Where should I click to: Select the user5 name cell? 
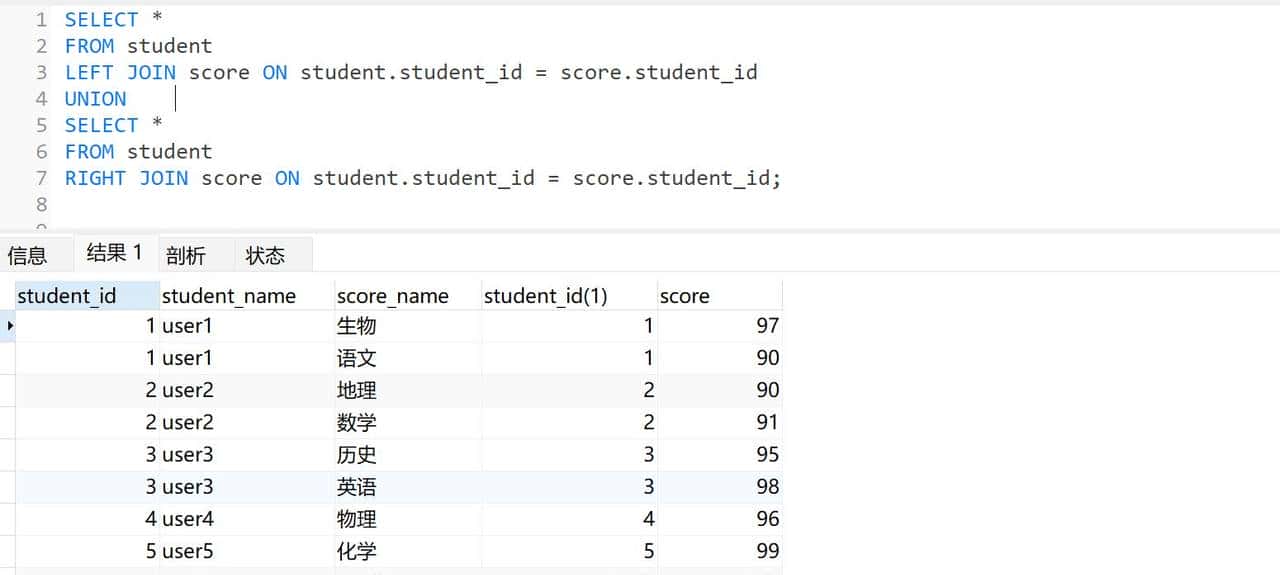[x=247, y=550]
